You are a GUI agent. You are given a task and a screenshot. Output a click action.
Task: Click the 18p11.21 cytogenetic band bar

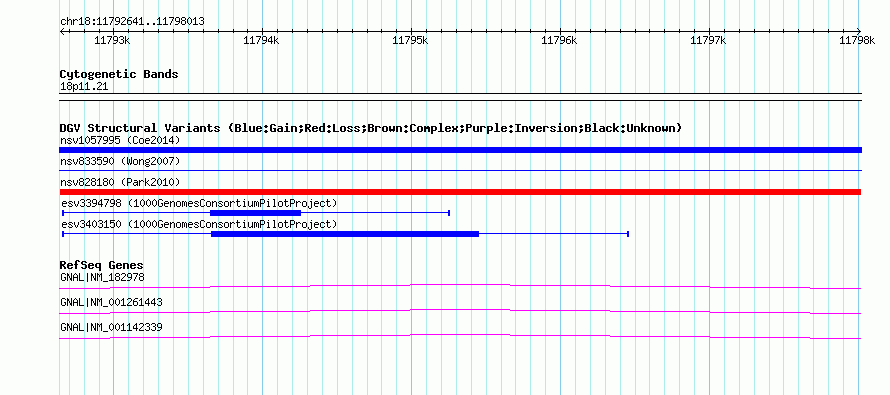460,97
